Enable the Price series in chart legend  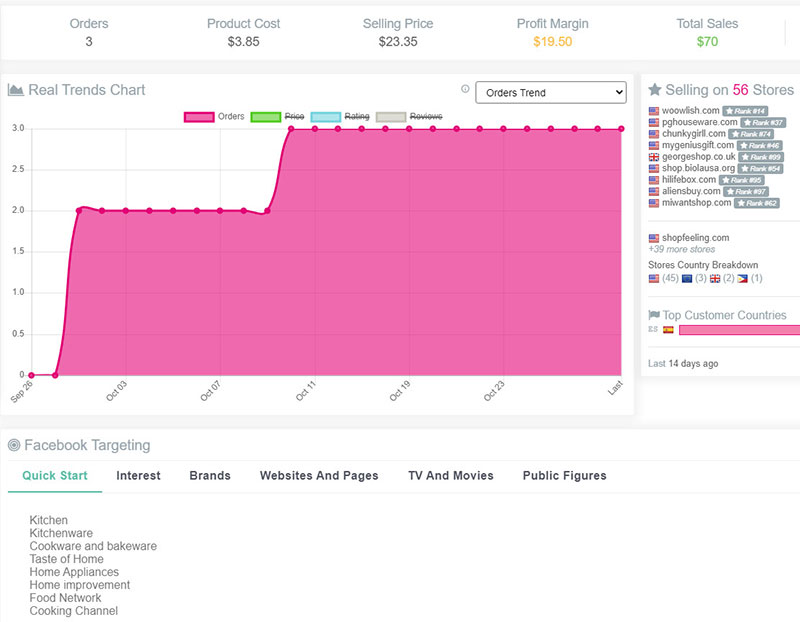click(279, 117)
